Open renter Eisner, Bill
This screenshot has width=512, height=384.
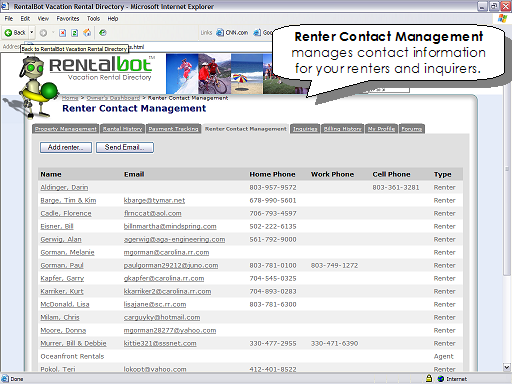pyautogui.click(x=57, y=226)
